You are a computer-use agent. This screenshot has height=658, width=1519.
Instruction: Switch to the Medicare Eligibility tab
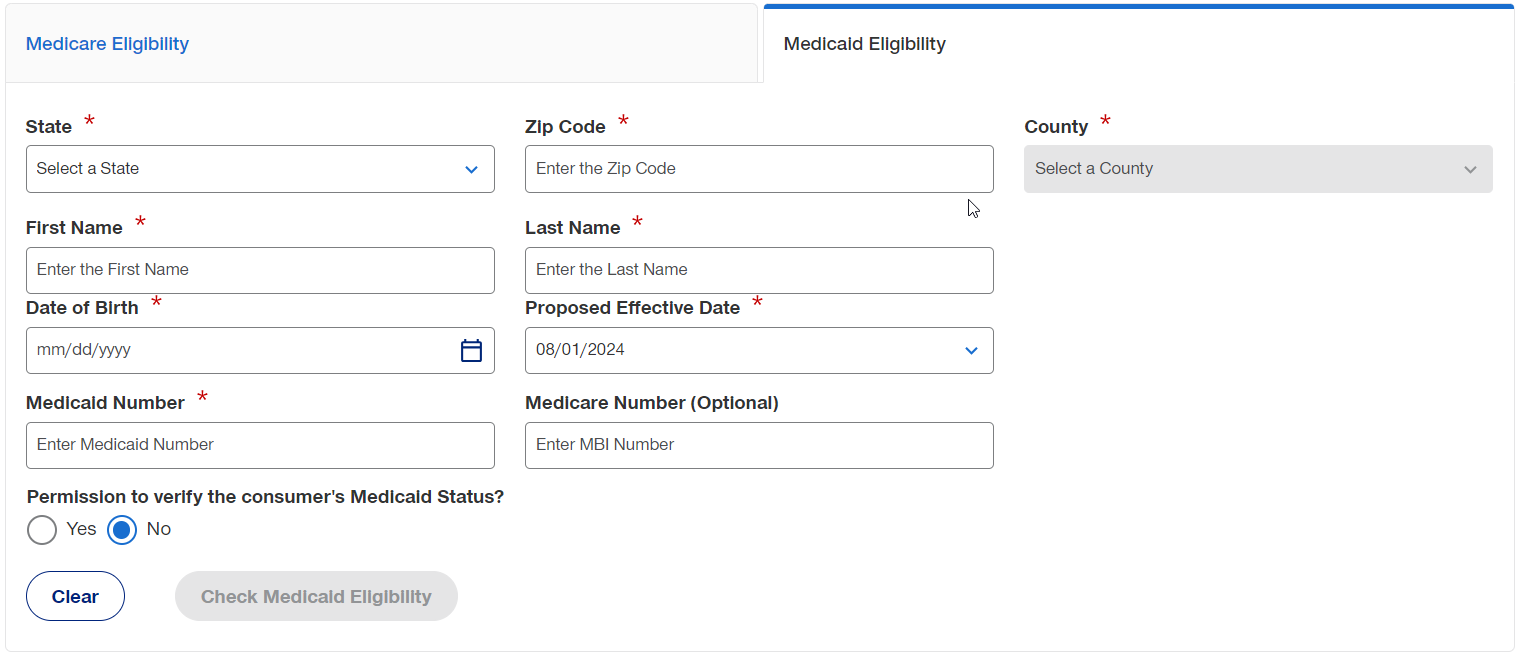coord(381,44)
